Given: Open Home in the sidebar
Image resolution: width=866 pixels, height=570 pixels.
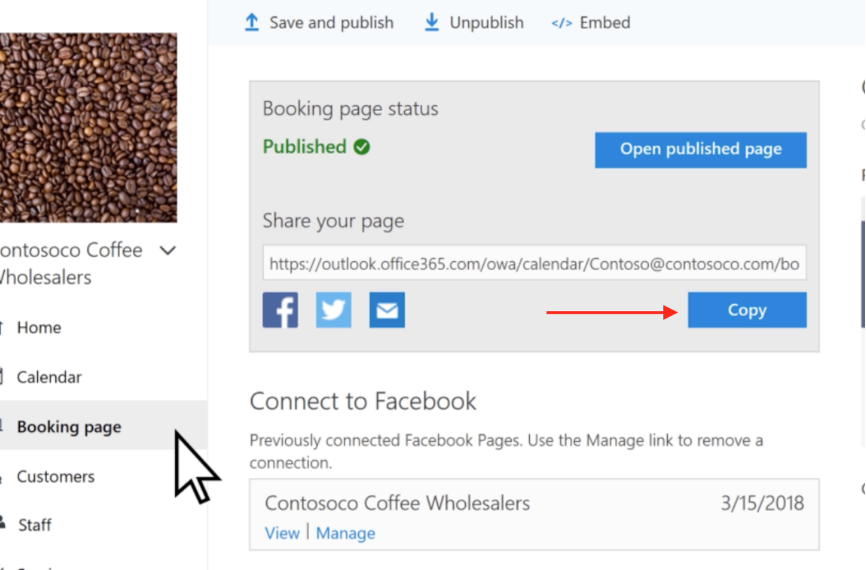Looking at the screenshot, I should click(x=39, y=328).
